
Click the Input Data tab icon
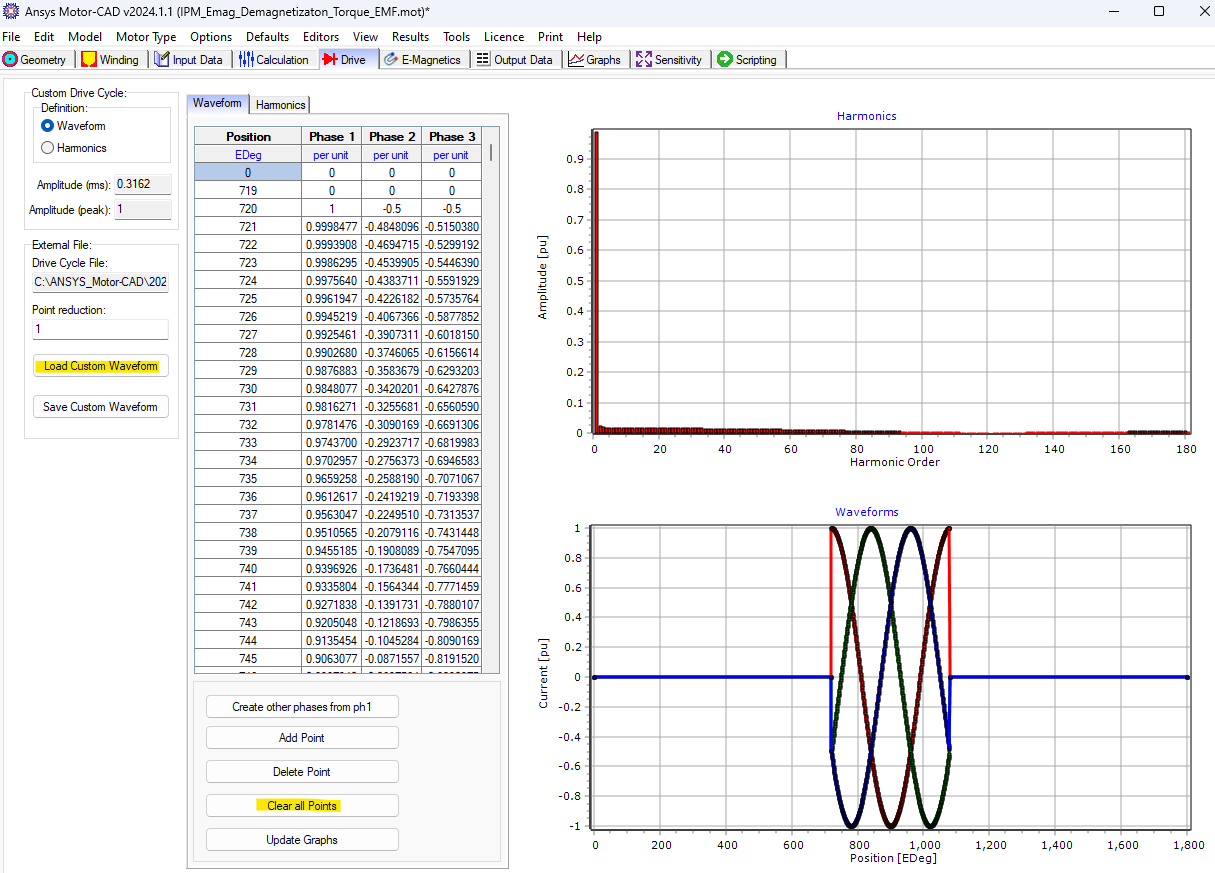pos(162,60)
